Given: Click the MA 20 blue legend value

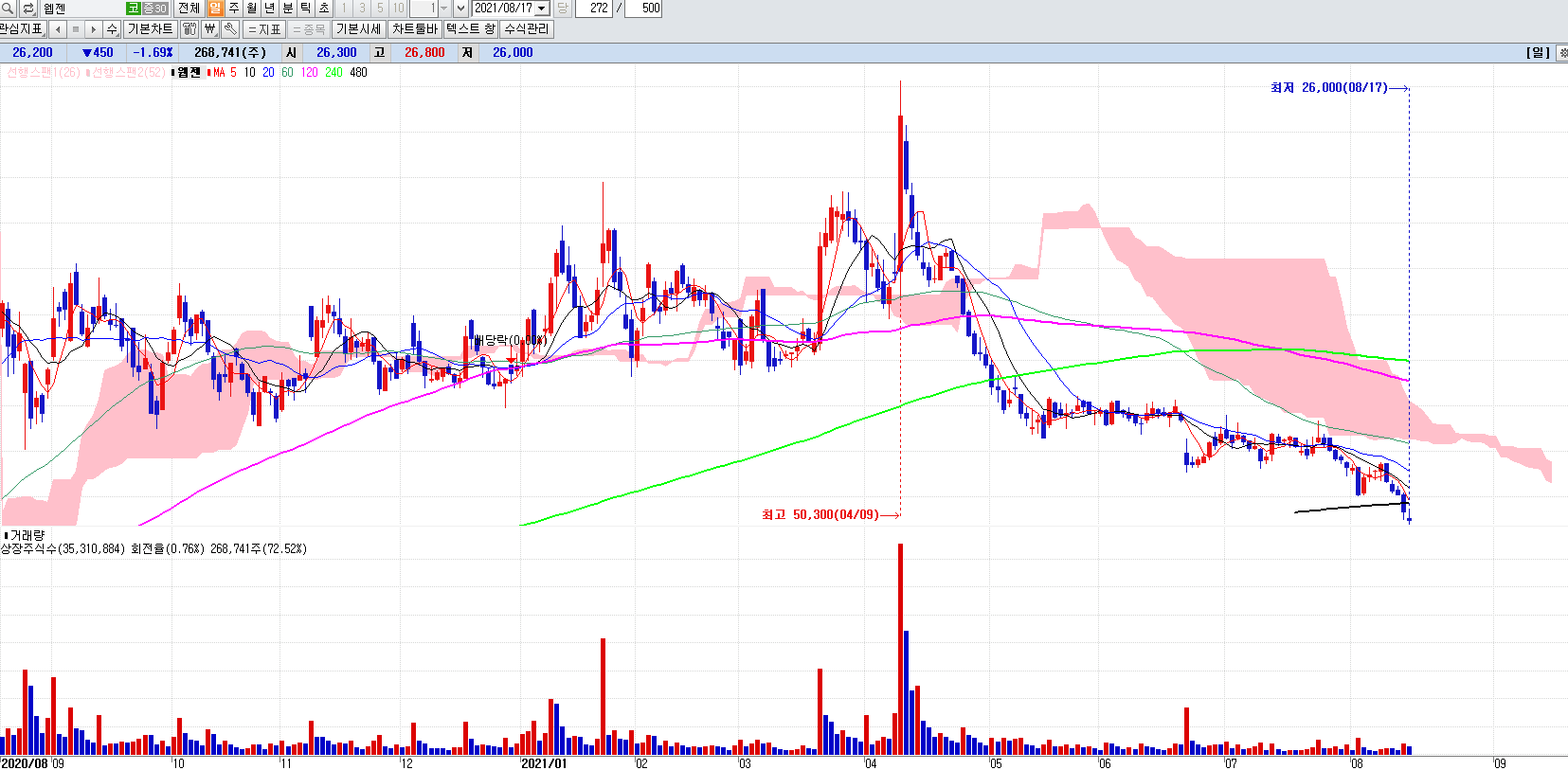Looking at the screenshot, I should click(x=268, y=72).
